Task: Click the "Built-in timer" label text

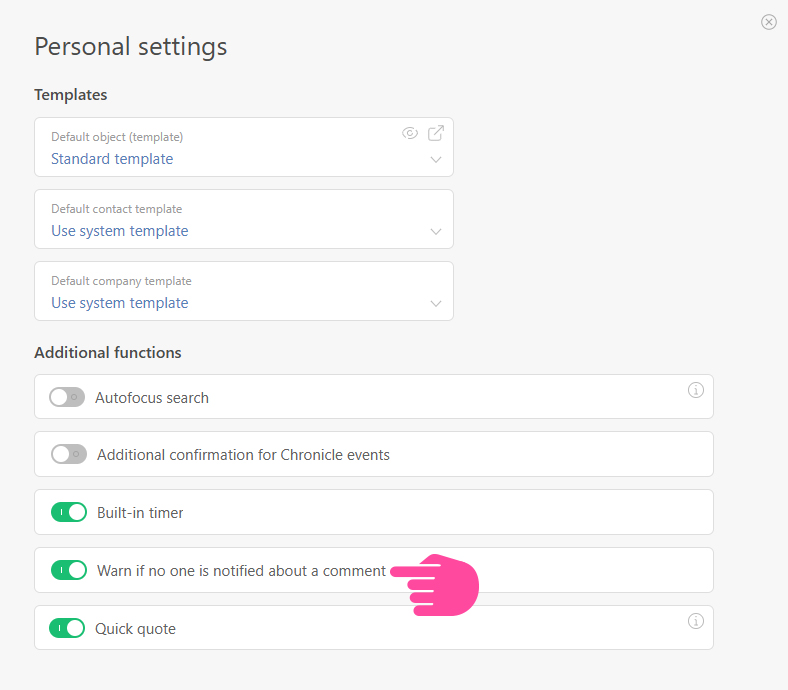Action: click(140, 513)
